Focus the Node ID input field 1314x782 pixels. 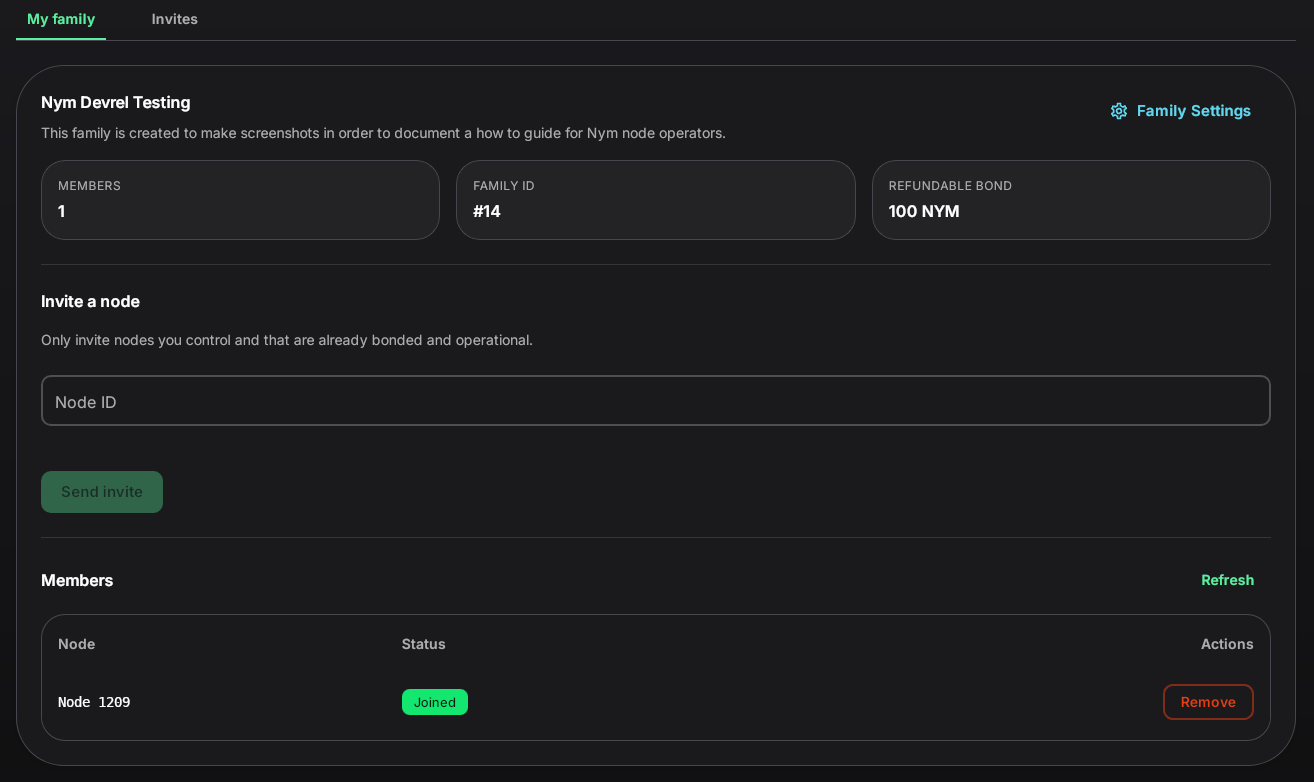[656, 401]
